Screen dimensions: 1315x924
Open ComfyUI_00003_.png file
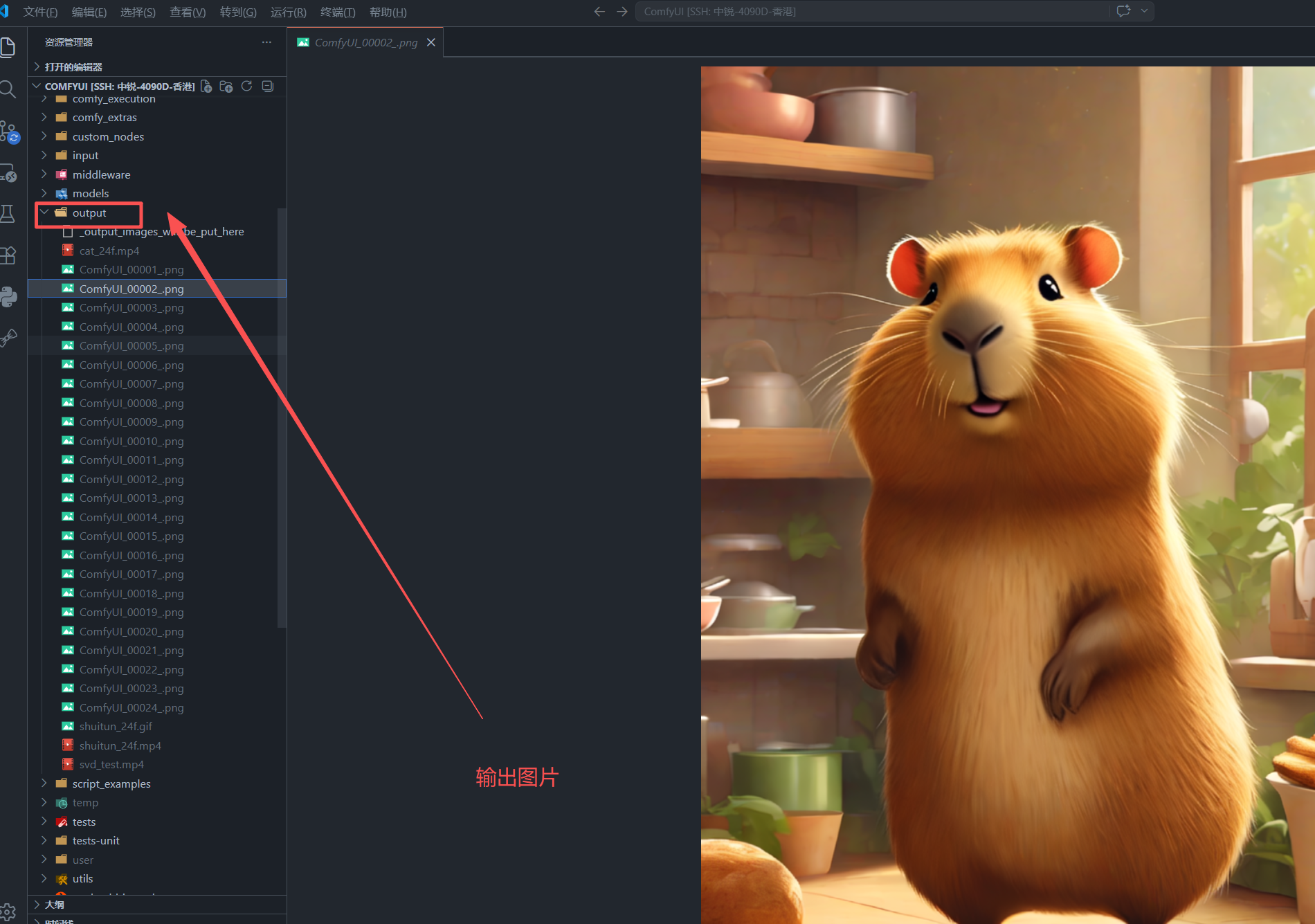click(157, 308)
